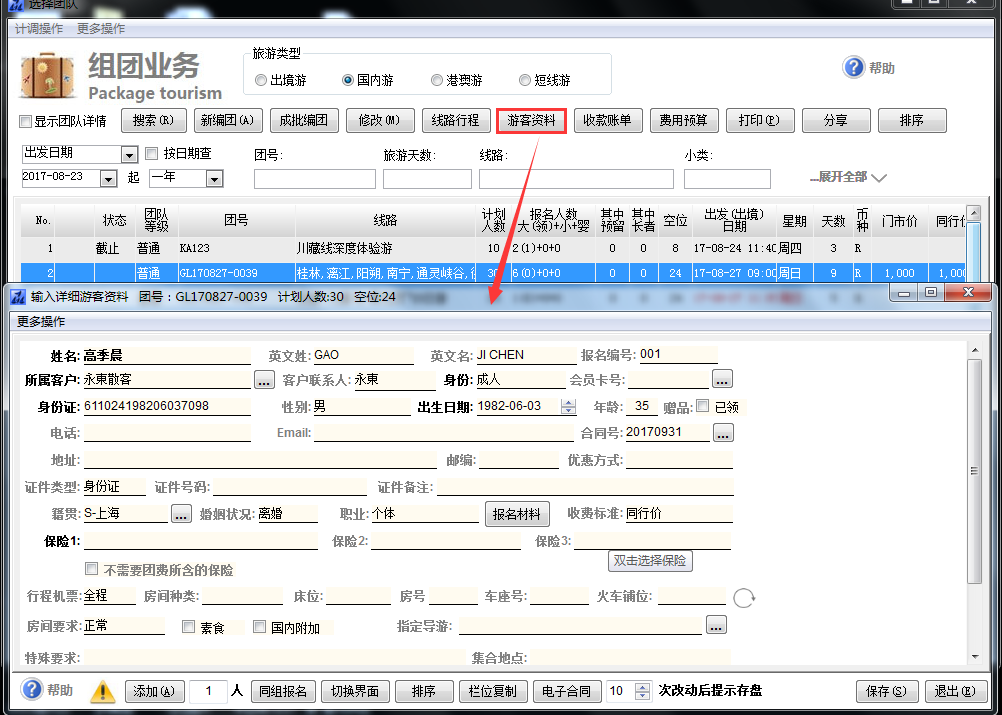The width and height of the screenshot is (1002, 715).
Task: Click the 双击选择保险 button
Action: coord(650,560)
